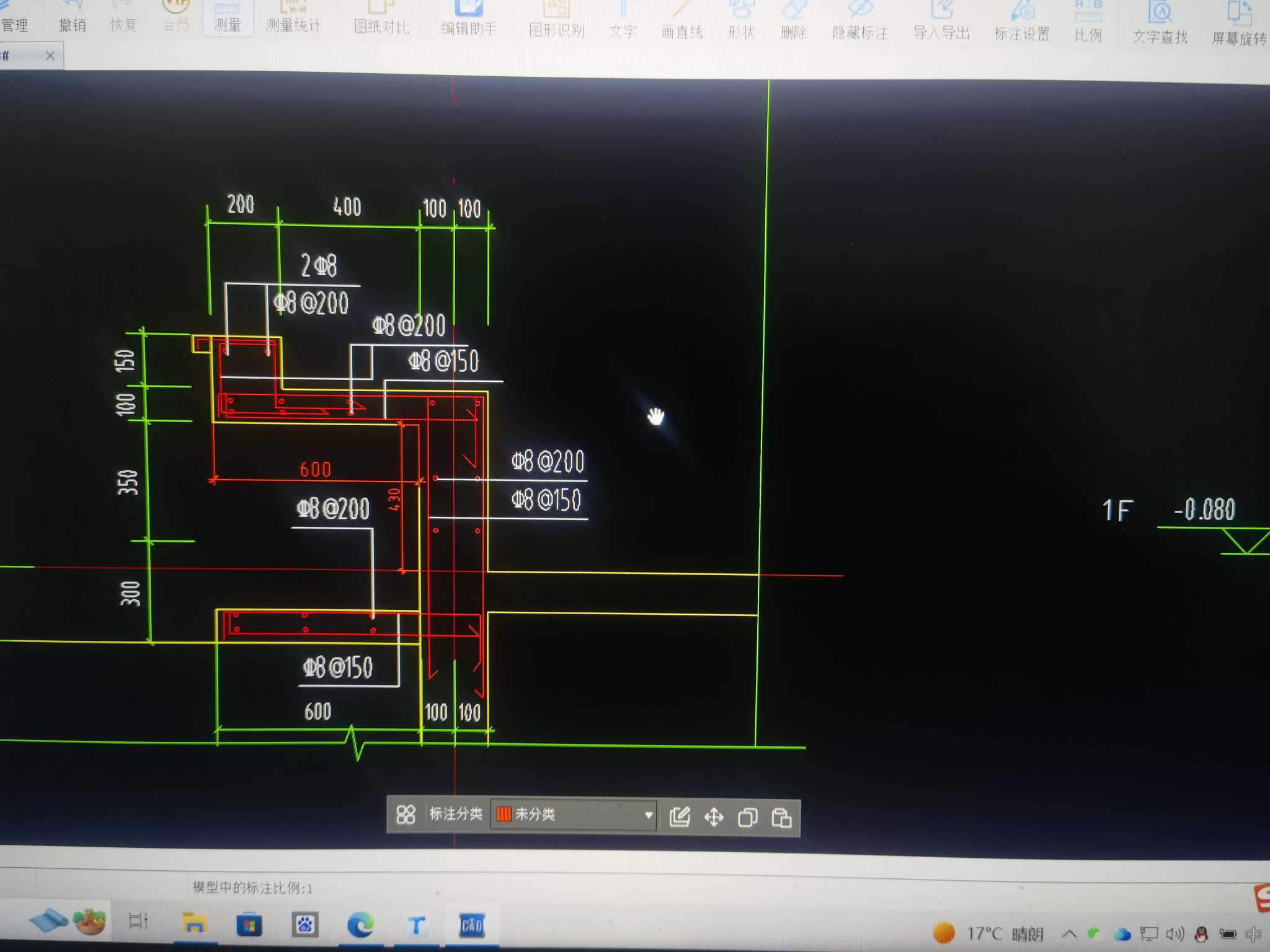Click the move annotation arrows icon
The width and height of the screenshot is (1270, 952).
pyautogui.click(x=714, y=818)
